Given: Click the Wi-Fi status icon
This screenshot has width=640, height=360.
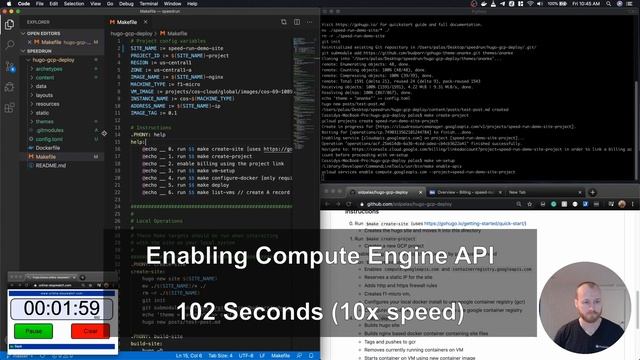Looking at the screenshot, I should pyautogui.click(x=530, y=4).
